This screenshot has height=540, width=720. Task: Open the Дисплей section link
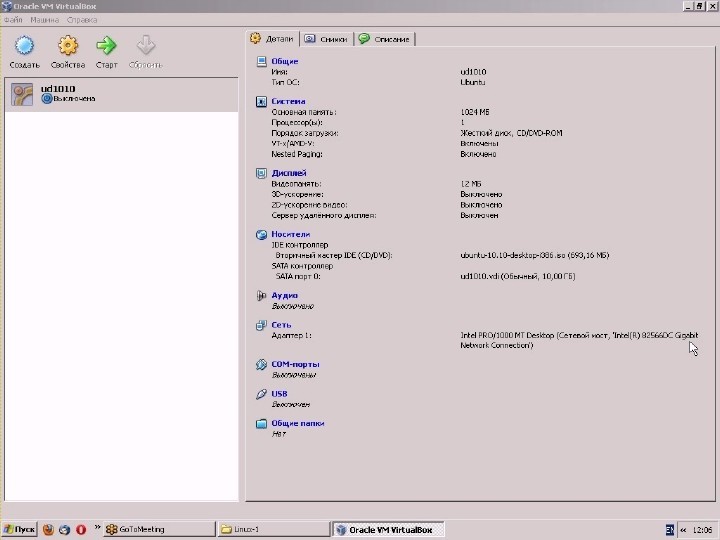[x=289, y=173]
